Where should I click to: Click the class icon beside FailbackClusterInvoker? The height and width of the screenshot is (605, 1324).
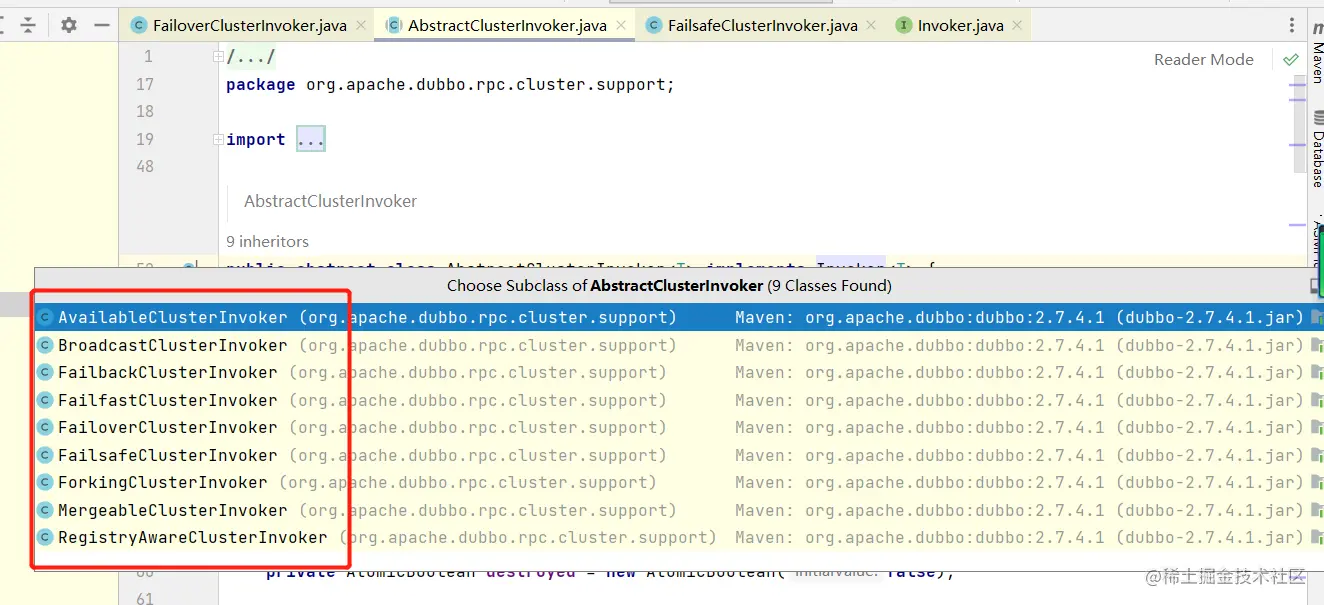(x=45, y=372)
